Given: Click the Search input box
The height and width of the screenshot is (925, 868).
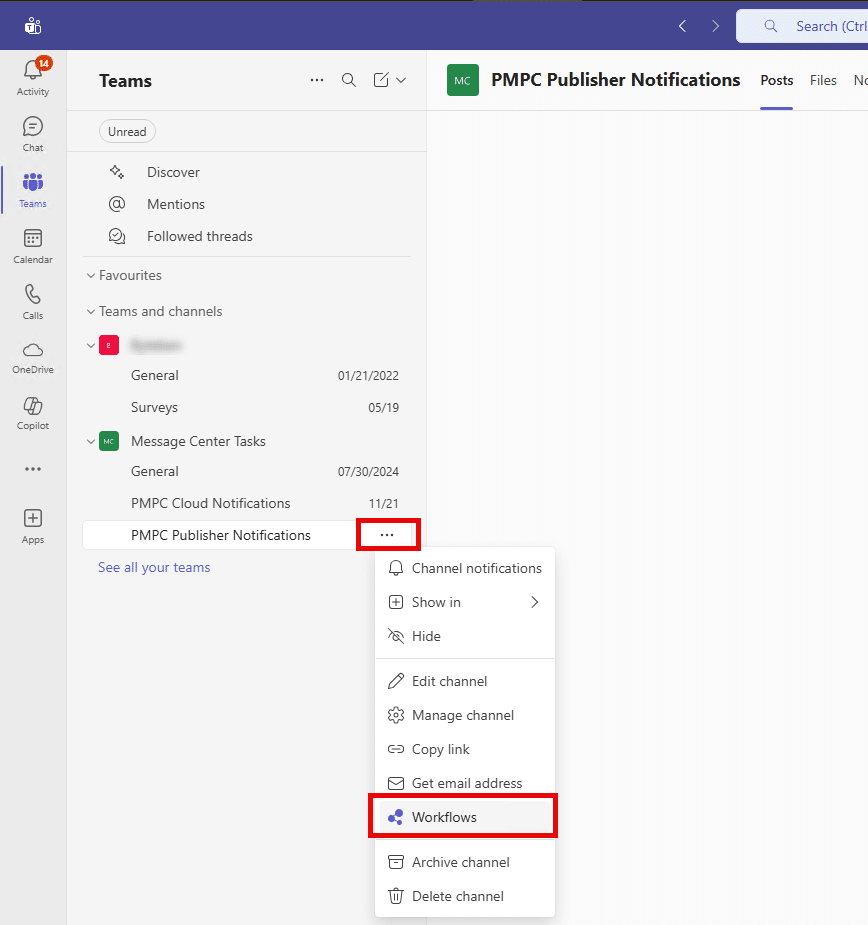Looking at the screenshot, I should [810, 26].
